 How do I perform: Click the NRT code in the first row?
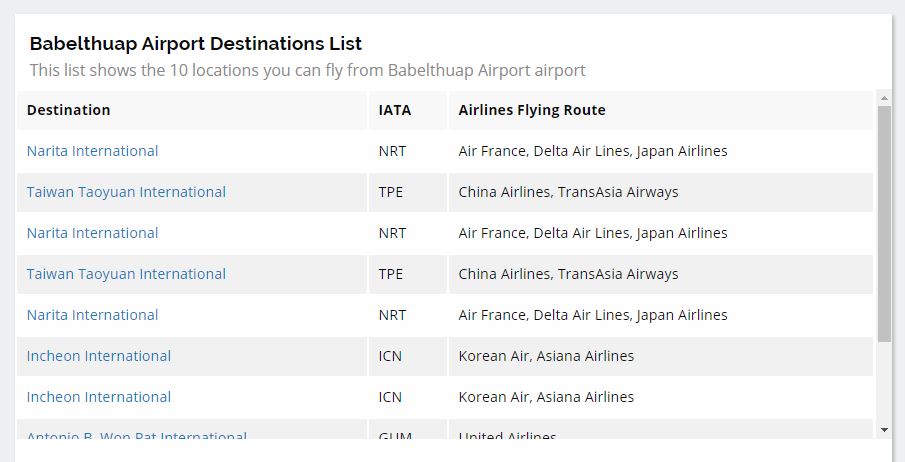point(392,151)
